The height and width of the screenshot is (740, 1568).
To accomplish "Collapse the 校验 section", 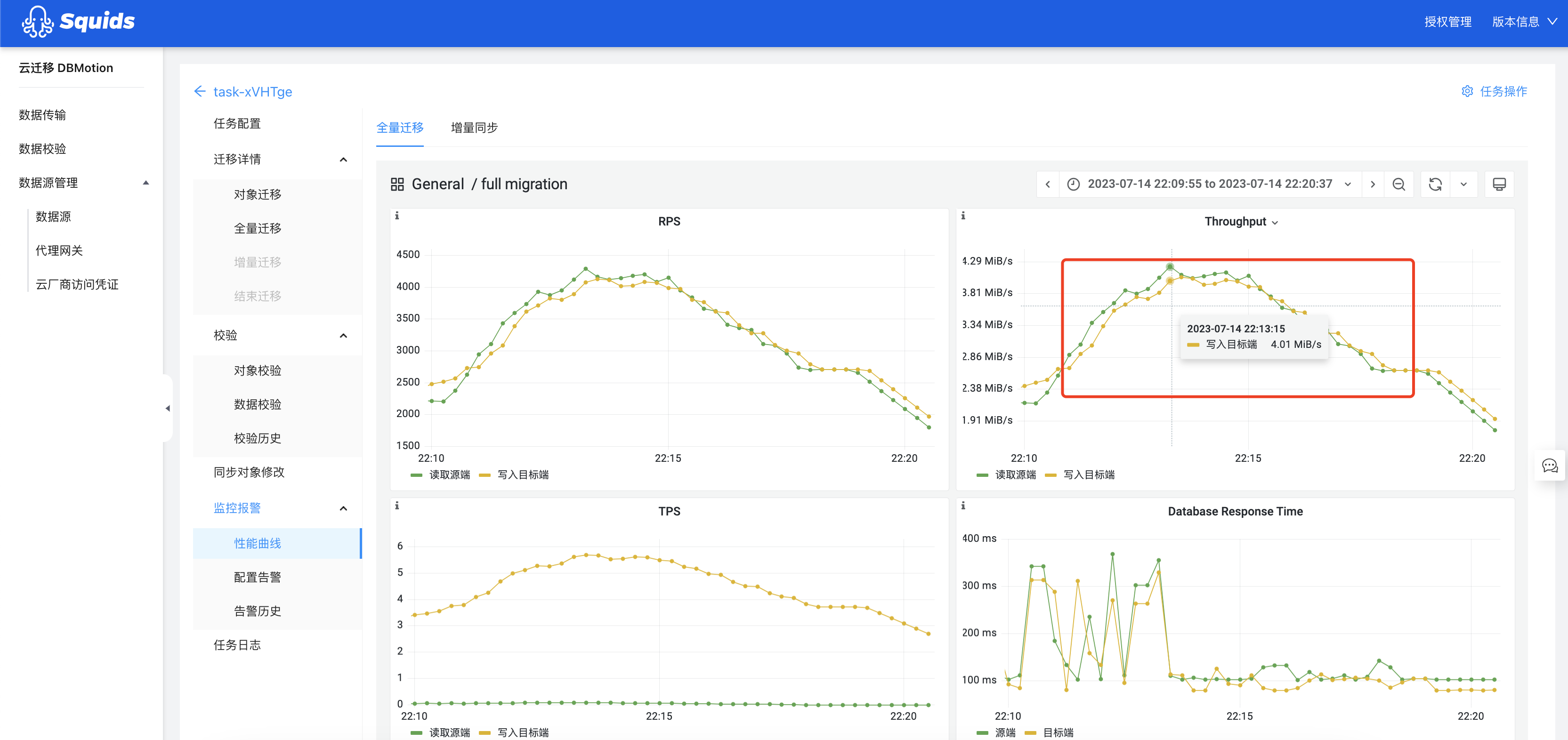I will [x=343, y=335].
